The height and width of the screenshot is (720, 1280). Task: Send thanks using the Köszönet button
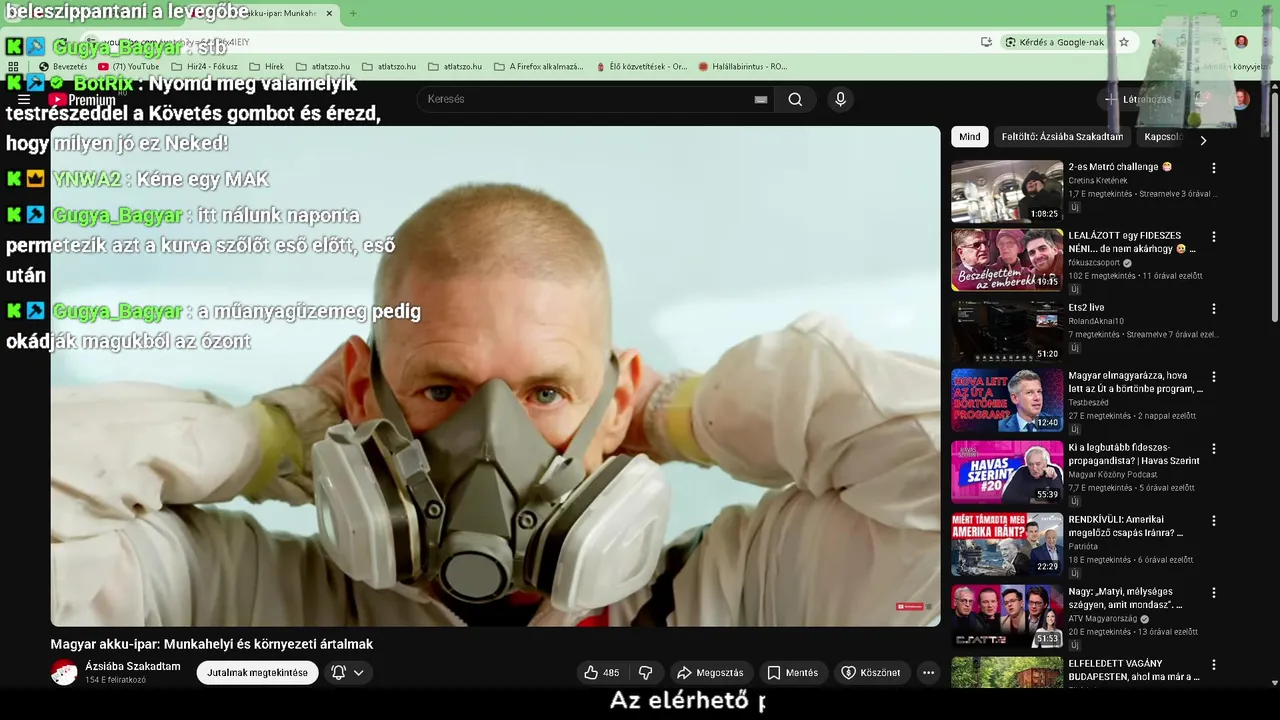click(x=870, y=673)
